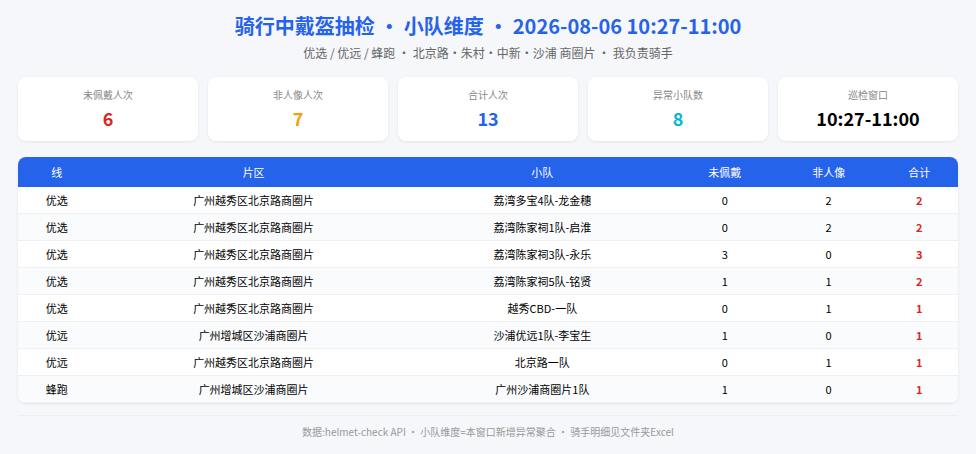Select the 巡检窗口 card label
Screen dimensions: 976x454
868,95
